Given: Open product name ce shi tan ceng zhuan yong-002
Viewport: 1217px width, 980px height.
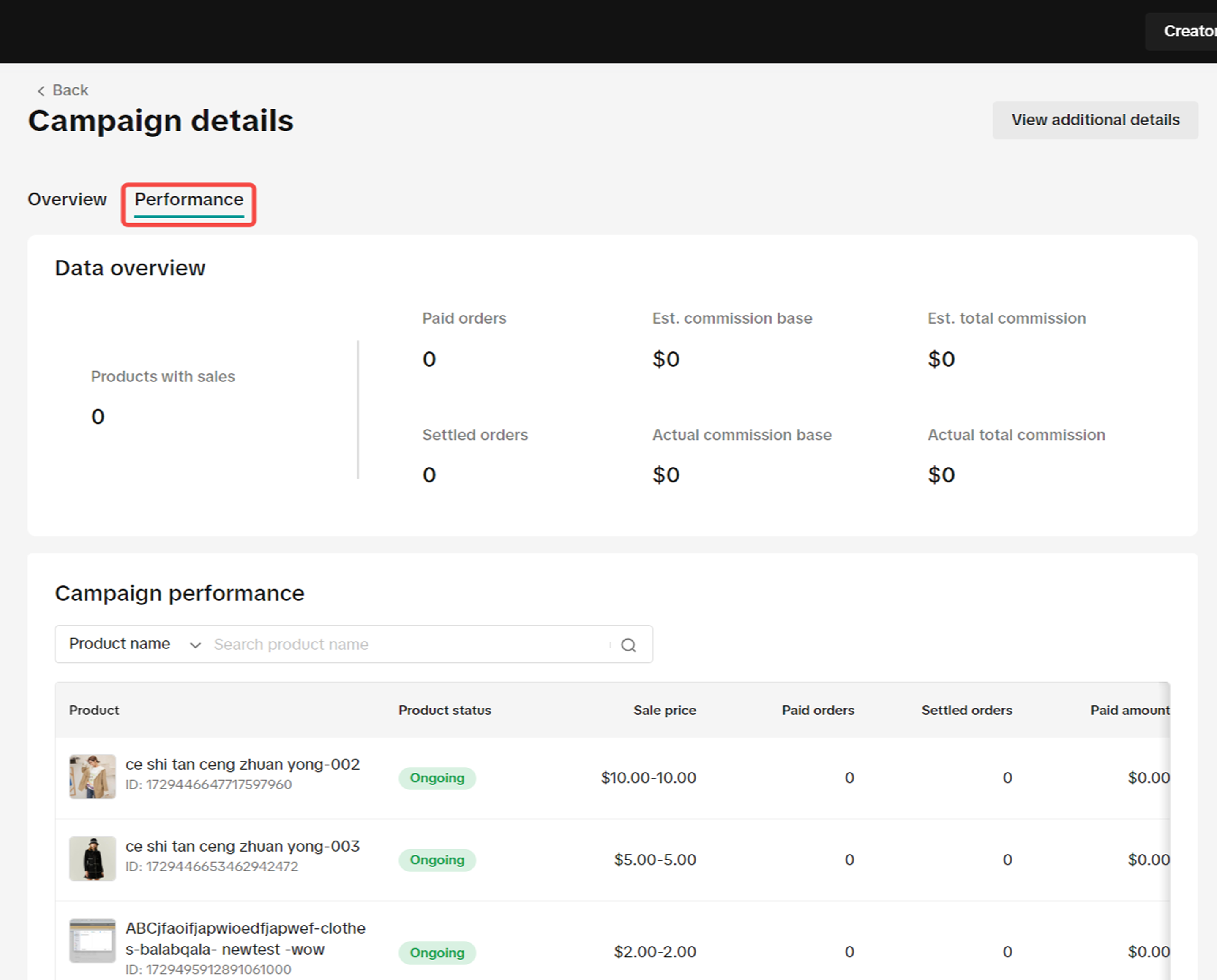Looking at the screenshot, I should tap(242, 764).
